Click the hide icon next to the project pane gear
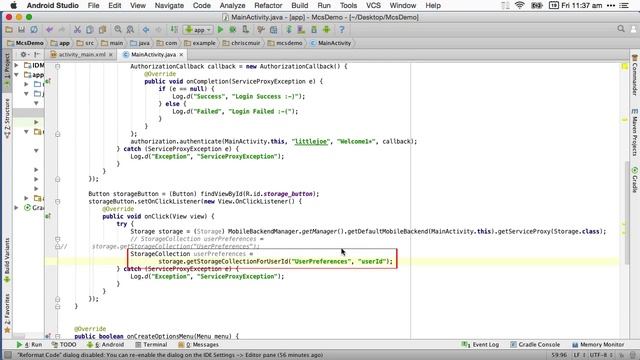640x360 pixels. pos(36,54)
